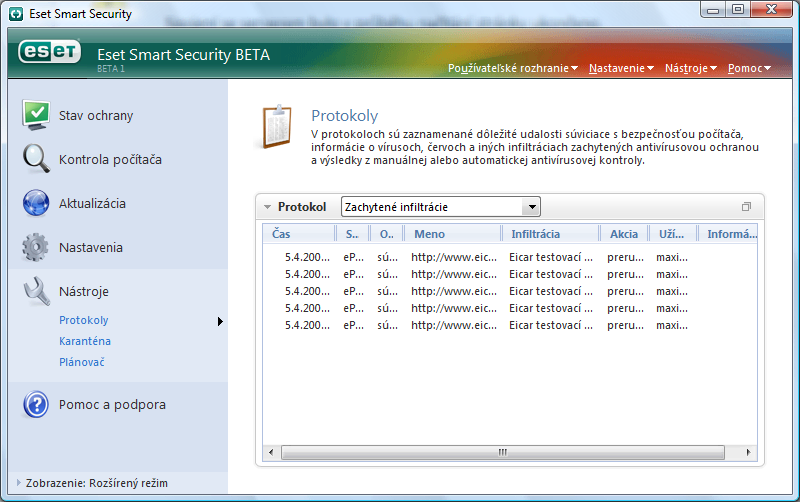Screen dimensions: 800x502
Task: Click horizontal scrollbar left arrow
Action: (271, 453)
